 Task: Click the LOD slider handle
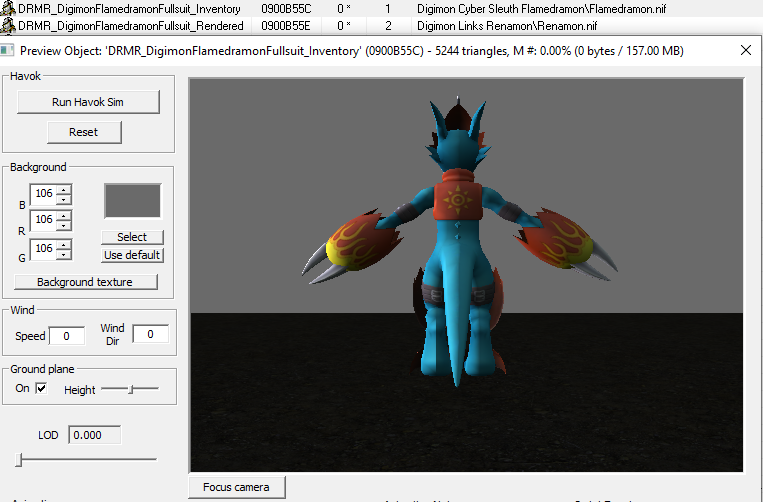tap(18, 459)
